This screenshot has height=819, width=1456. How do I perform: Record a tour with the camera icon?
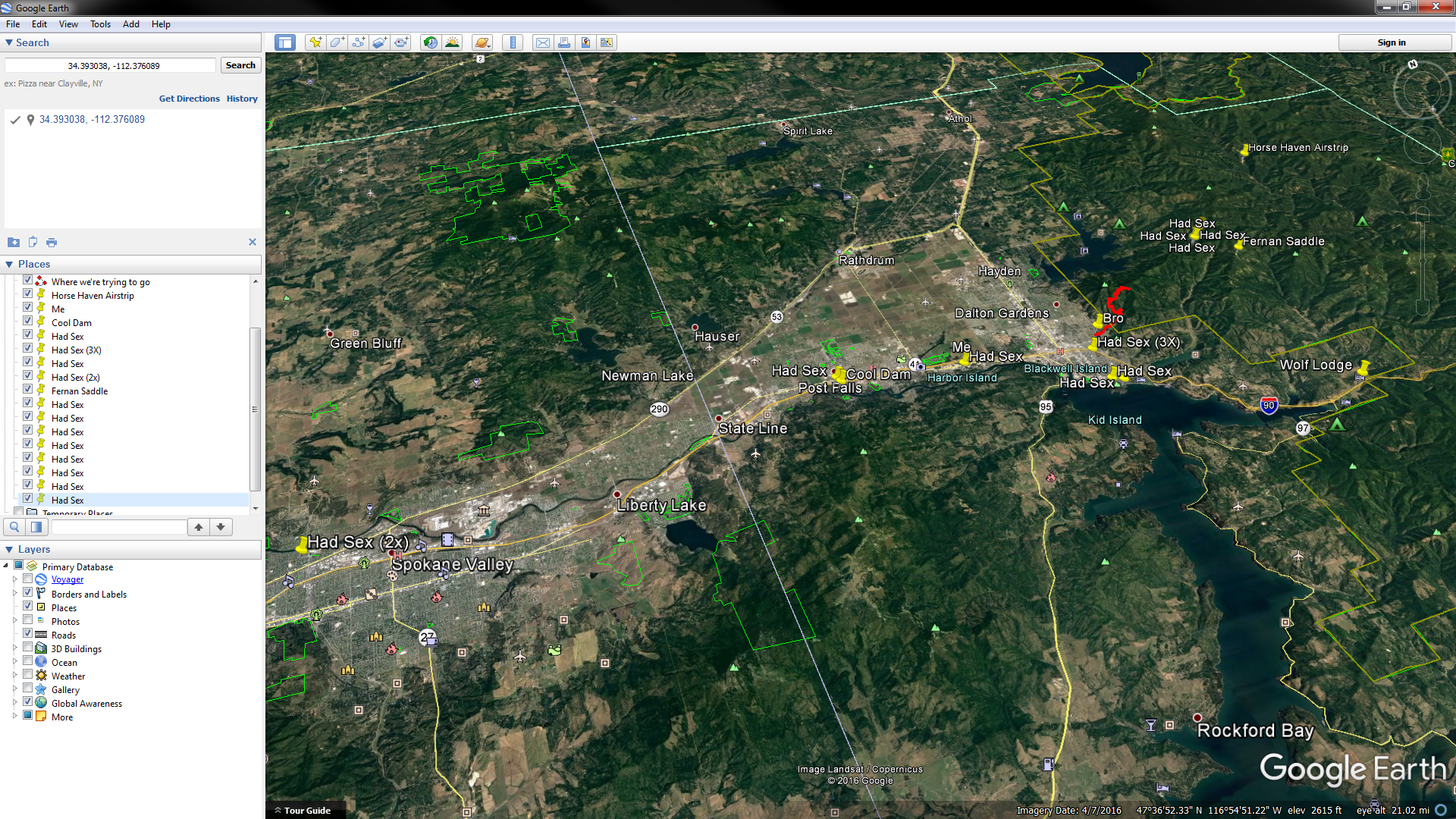(x=401, y=42)
